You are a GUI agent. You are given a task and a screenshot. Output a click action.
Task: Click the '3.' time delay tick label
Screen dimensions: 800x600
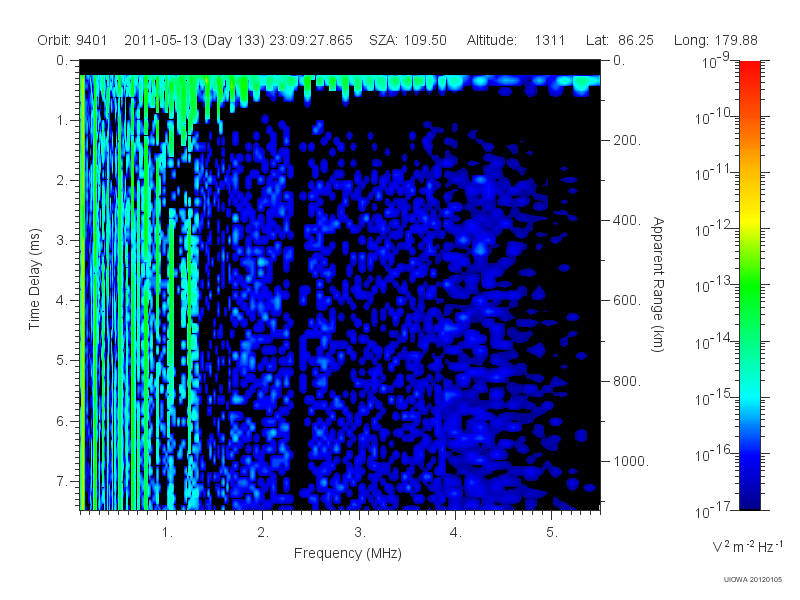[x=62, y=241]
